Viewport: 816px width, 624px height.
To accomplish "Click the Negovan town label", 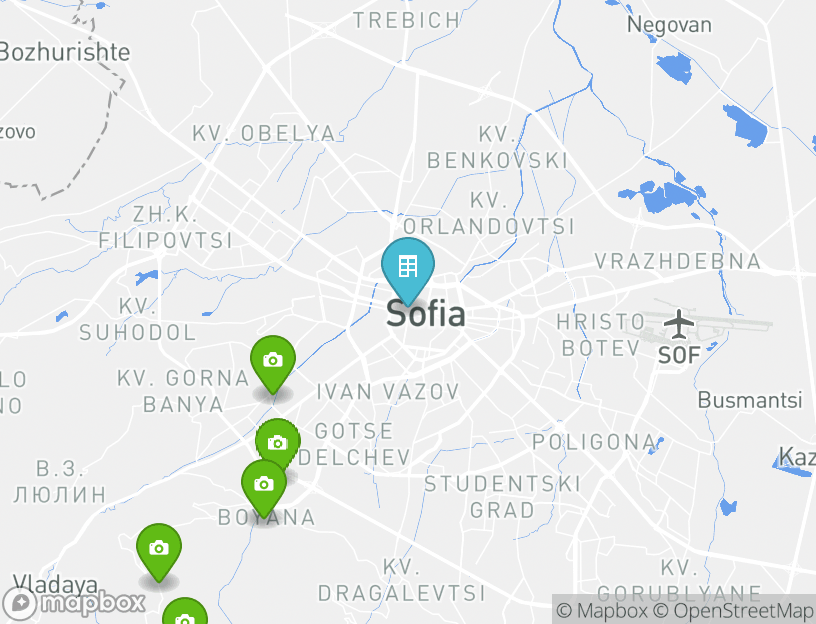I will coord(669,24).
